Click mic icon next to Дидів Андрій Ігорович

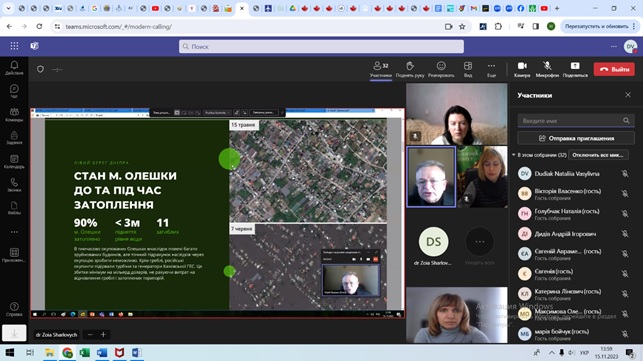(625, 234)
